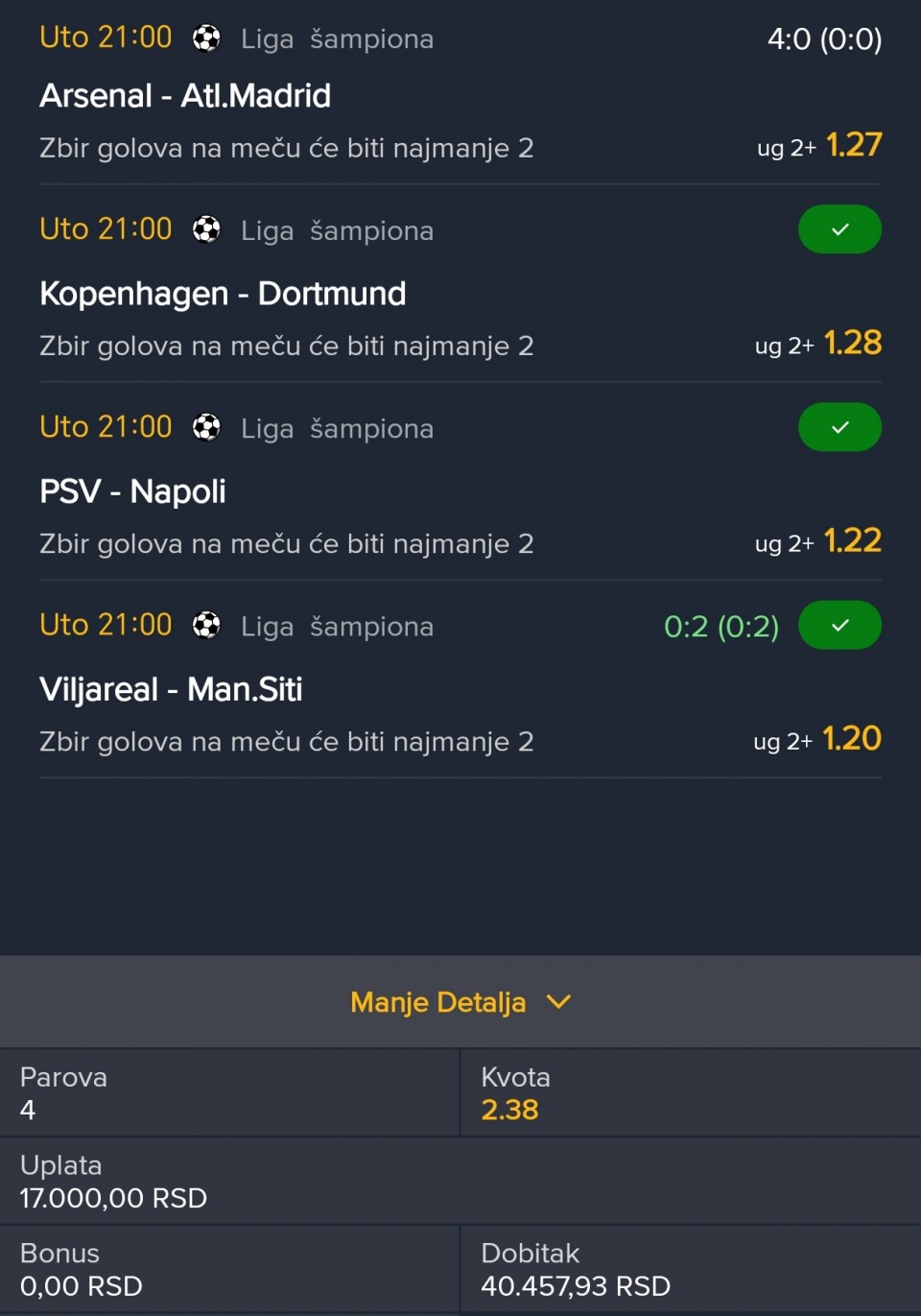The image size is (921, 1316).
Task: Click the Manje Detalja label
Action: pos(437,1002)
